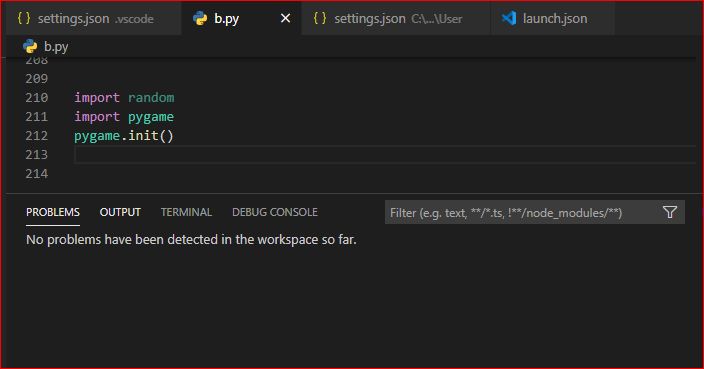
Task: Select the PROBLEMS panel tab
Action: click(x=53, y=212)
